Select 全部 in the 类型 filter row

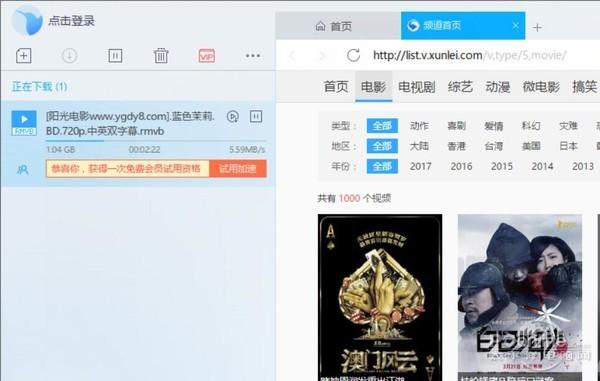click(x=382, y=125)
